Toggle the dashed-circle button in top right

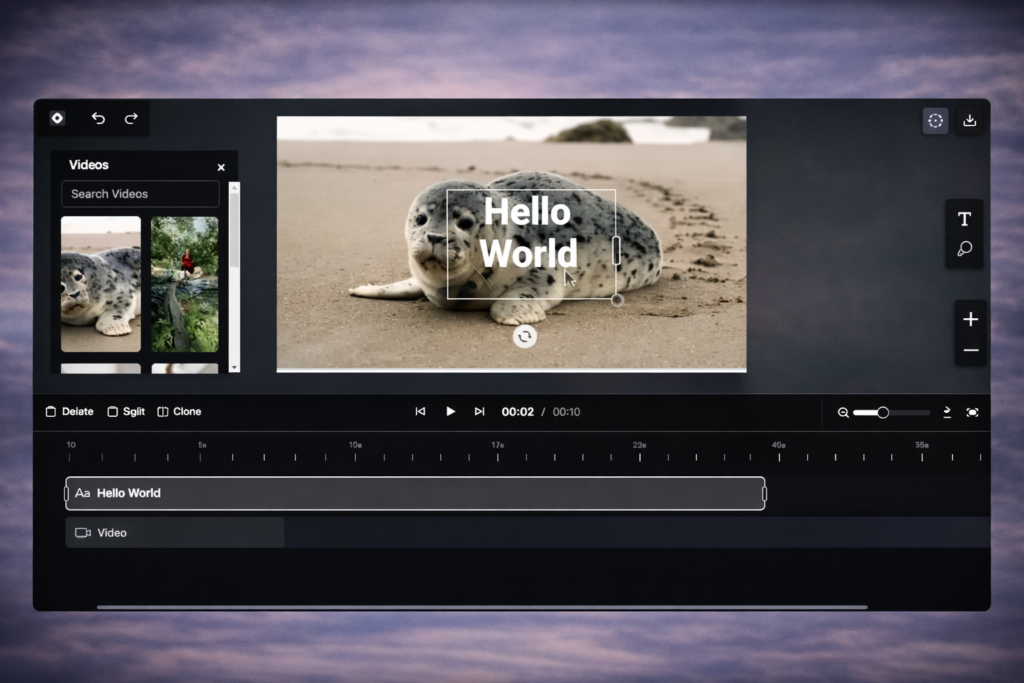(x=935, y=121)
